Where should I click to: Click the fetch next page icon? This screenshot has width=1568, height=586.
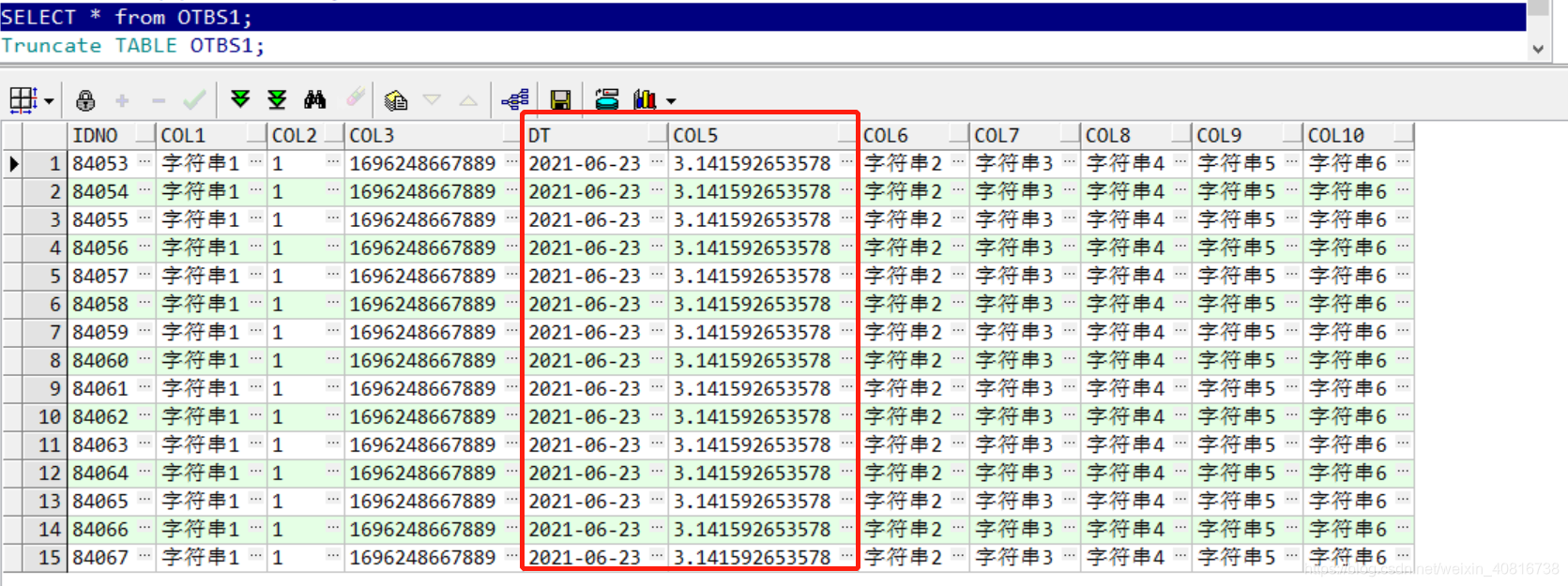coord(240,99)
